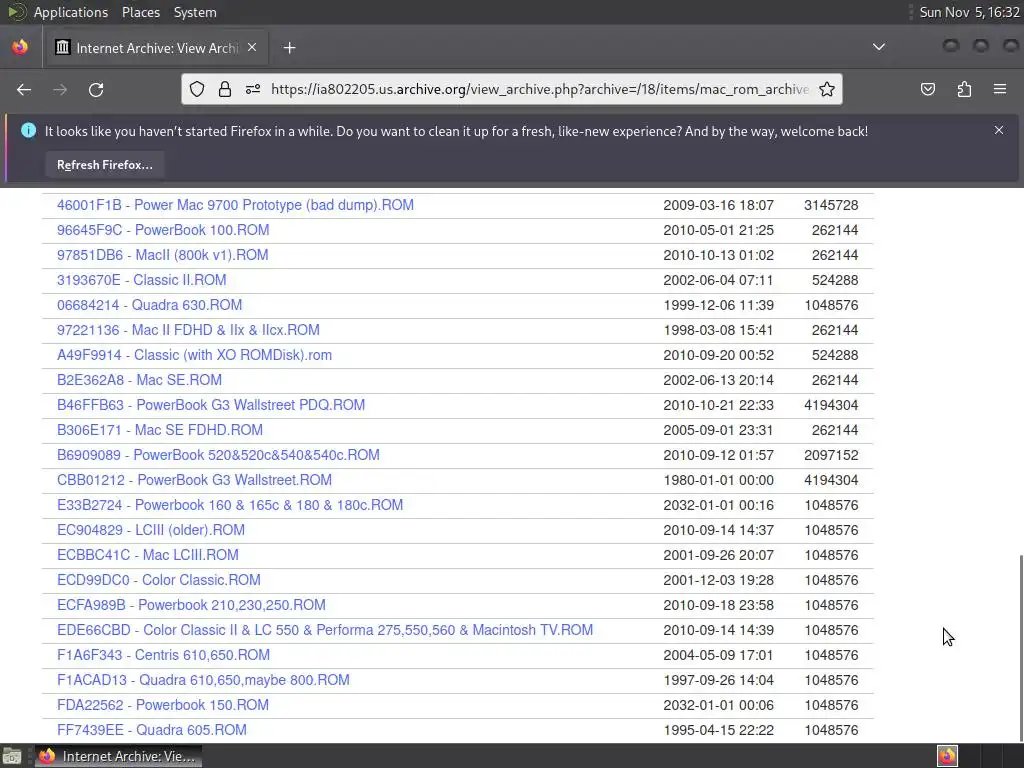
Task: Reload the page with the refresh icon
Action: point(96,89)
